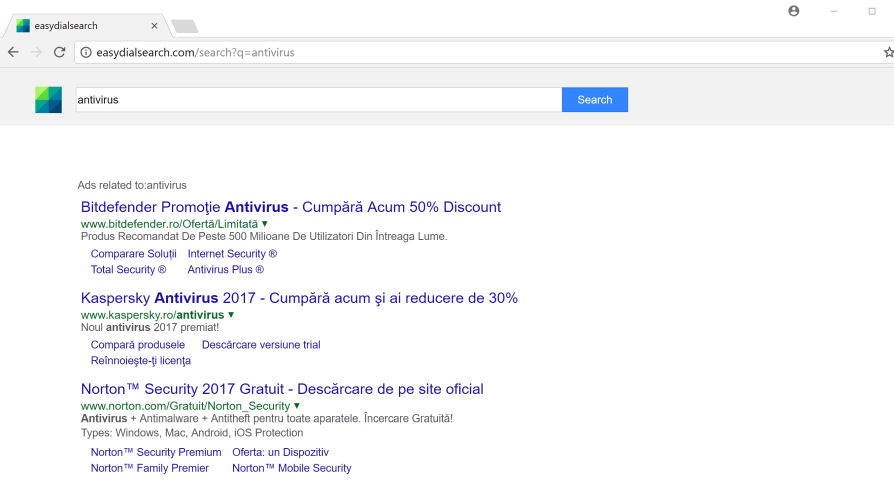
Task: Bookmark this page with the star icon
Action: click(x=888, y=52)
